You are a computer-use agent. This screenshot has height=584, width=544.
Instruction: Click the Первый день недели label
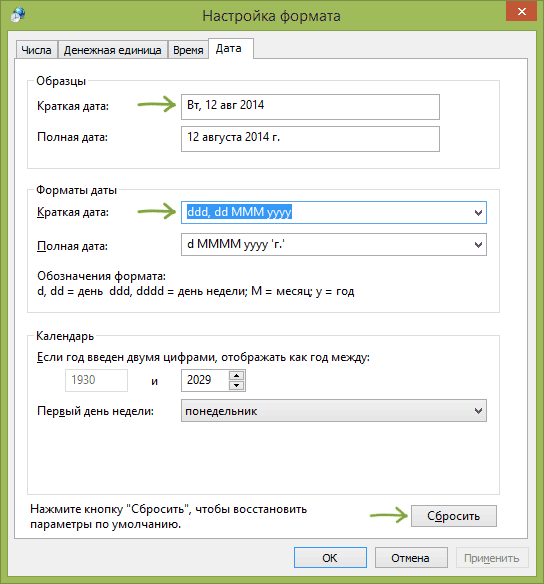[x=95, y=411]
